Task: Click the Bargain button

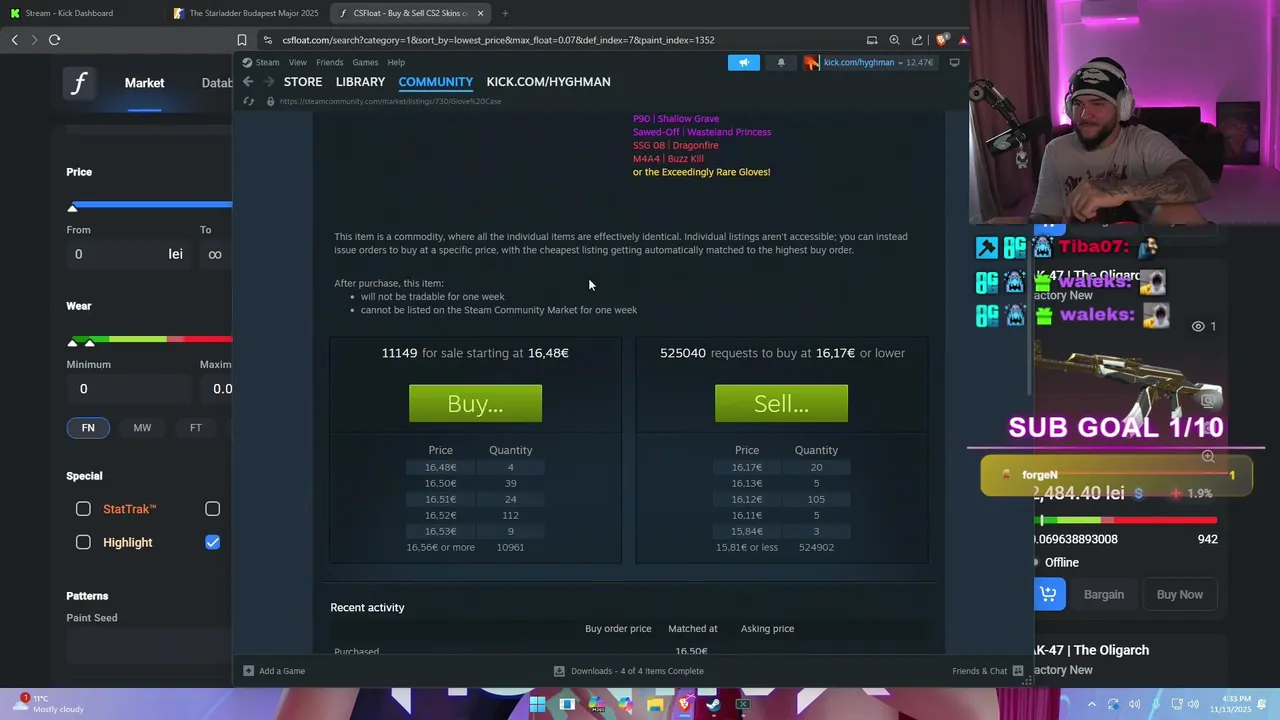Action: [1104, 594]
